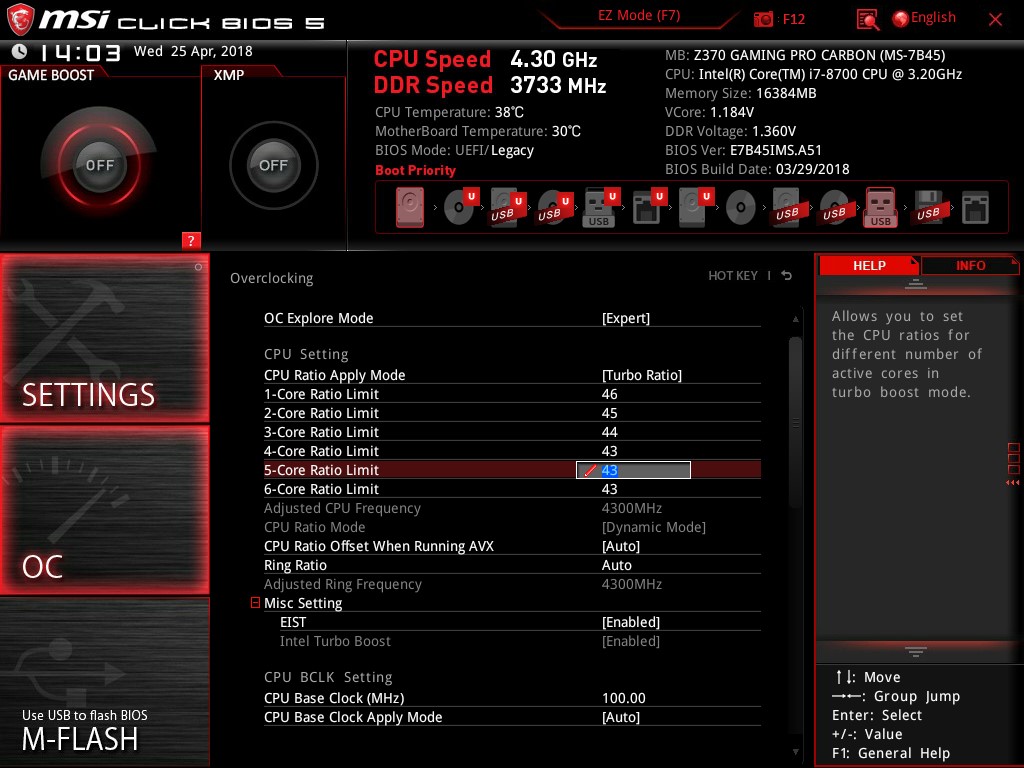
Task: Click the scroll-up arrow of the settings list
Action: pos(795,319)
